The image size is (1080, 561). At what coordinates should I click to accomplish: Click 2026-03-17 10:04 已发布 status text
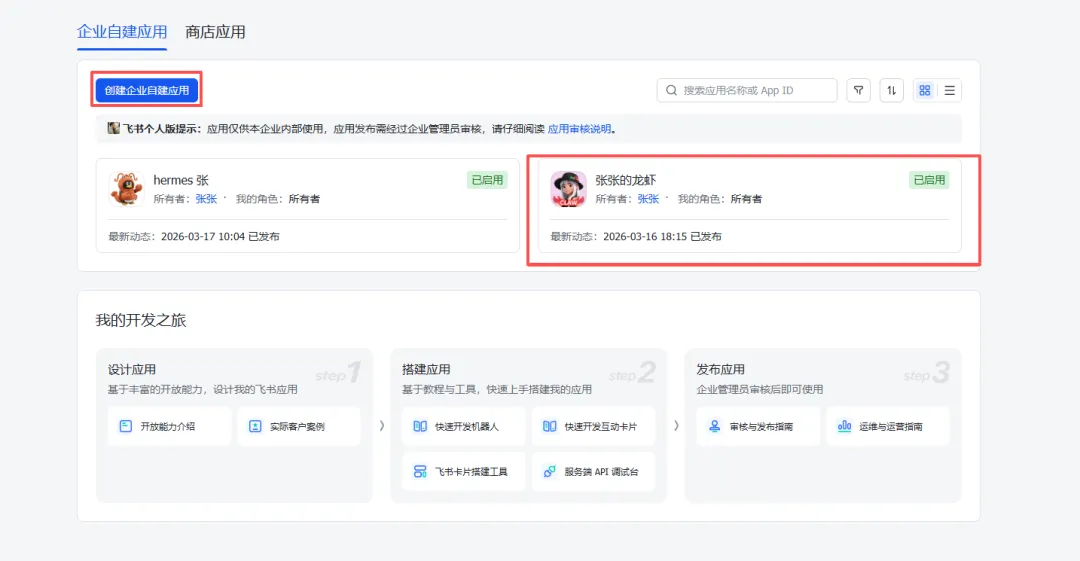(x=220, y=236)
